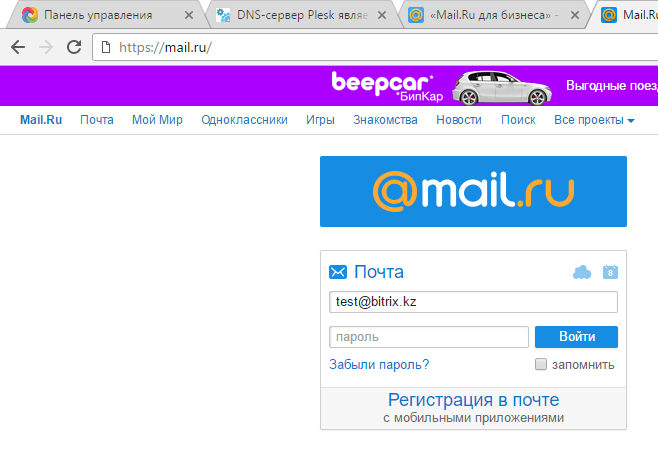Open the Одноклассники link
The width and height of the screenshot is (658, 455).
pos(244,120)
